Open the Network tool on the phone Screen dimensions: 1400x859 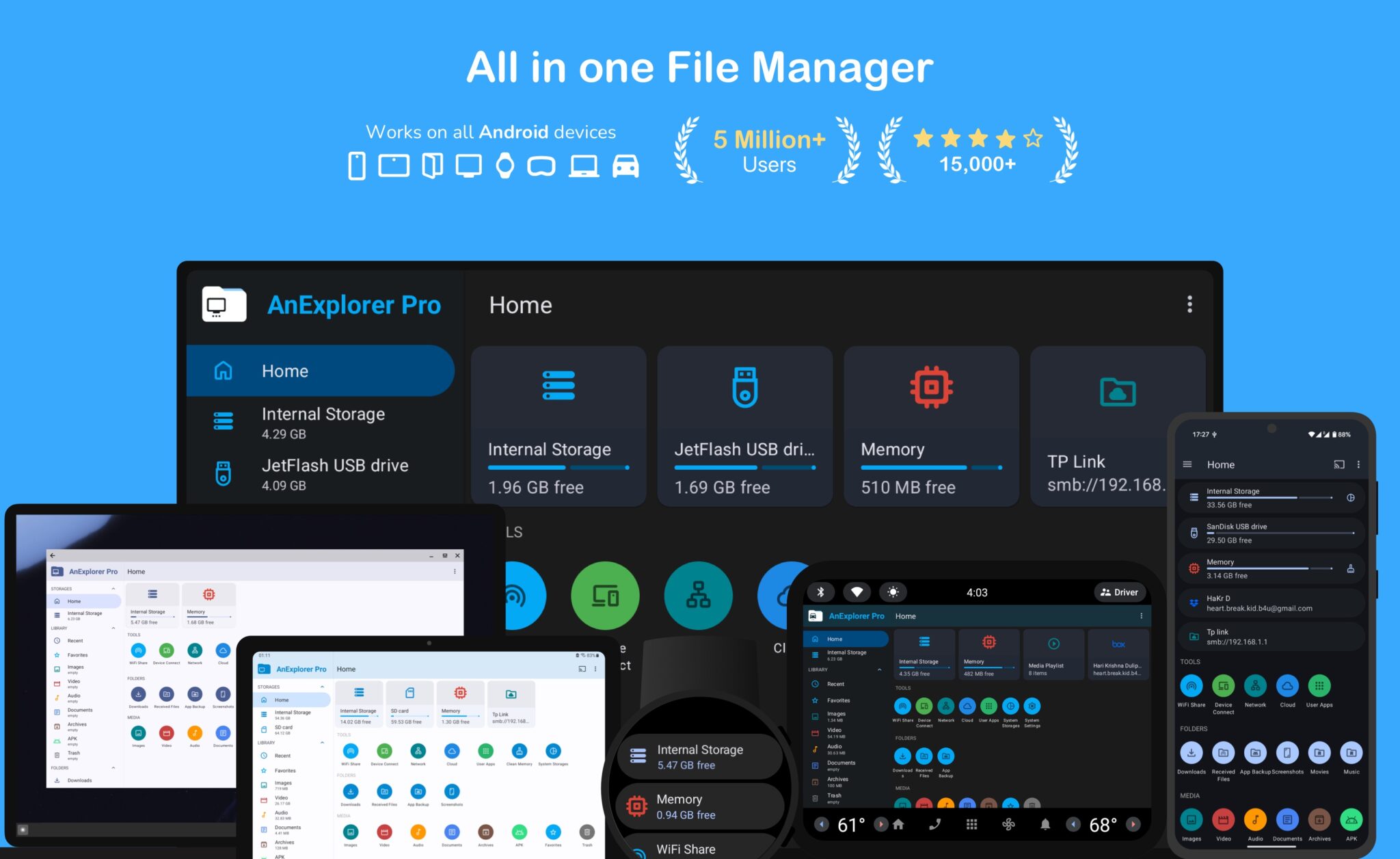(1255, 685)
